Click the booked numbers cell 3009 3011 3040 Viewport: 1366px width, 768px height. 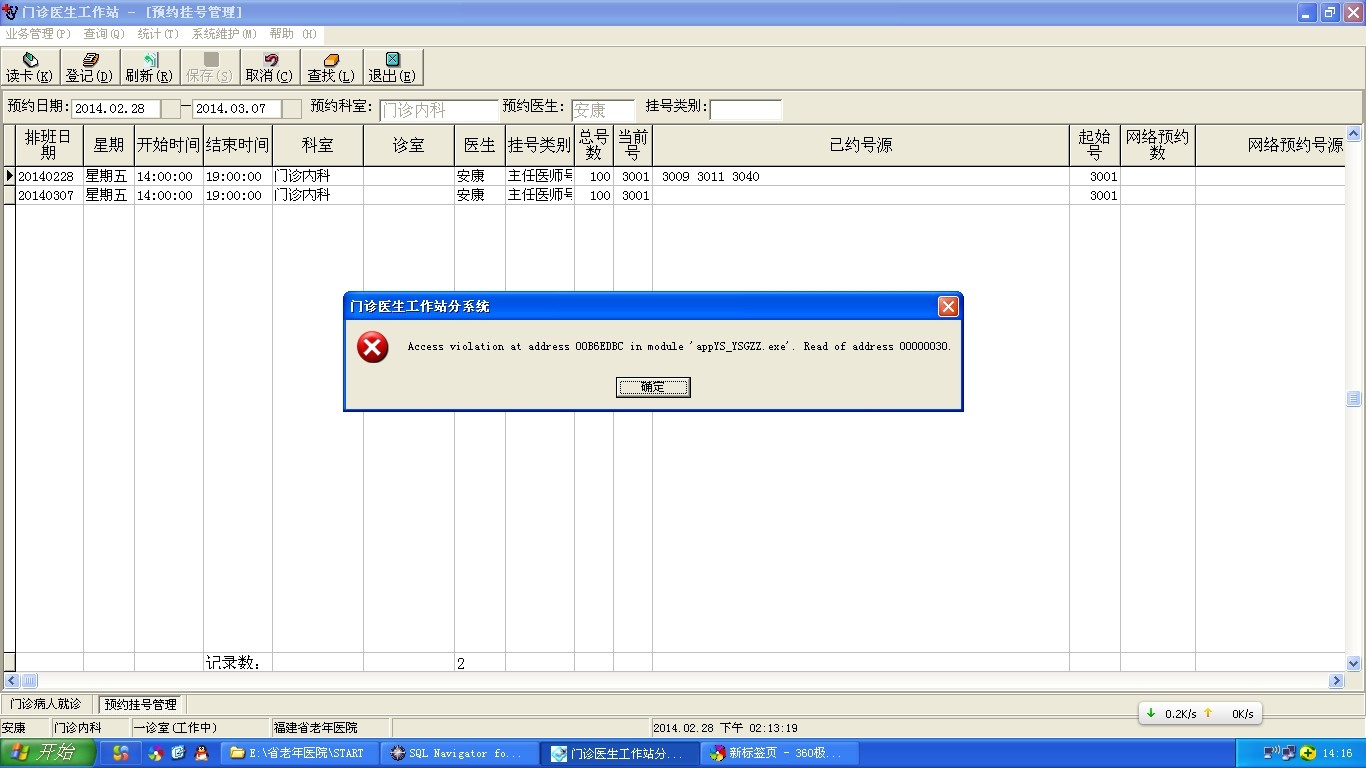(861, 176)
